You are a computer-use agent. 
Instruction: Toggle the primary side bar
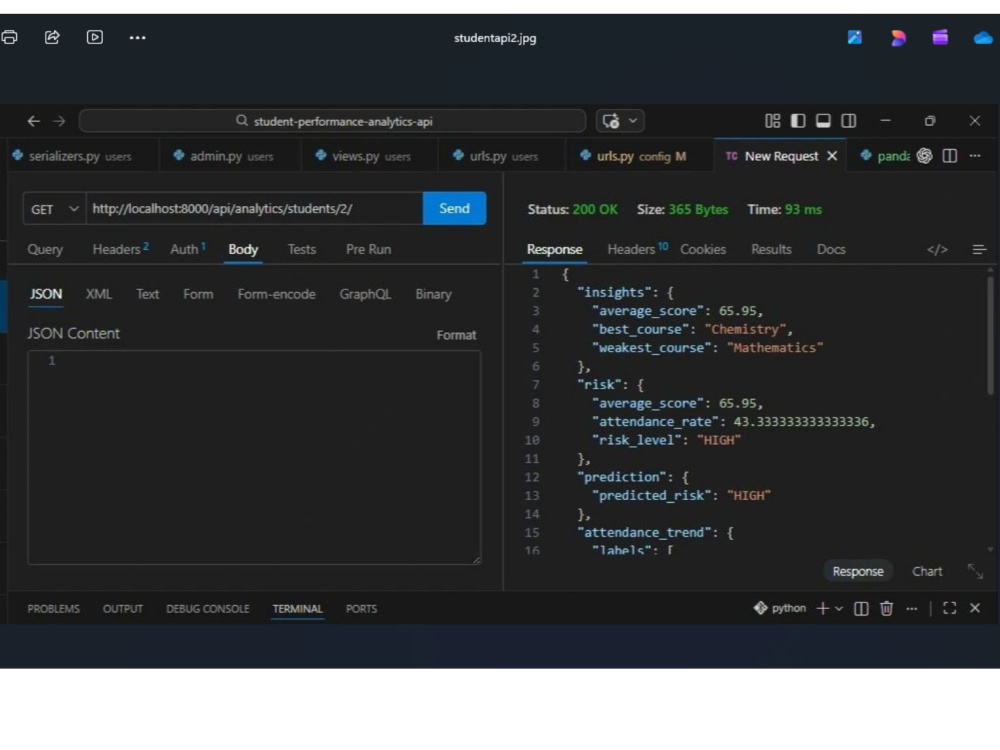click(x=798, y=121)
